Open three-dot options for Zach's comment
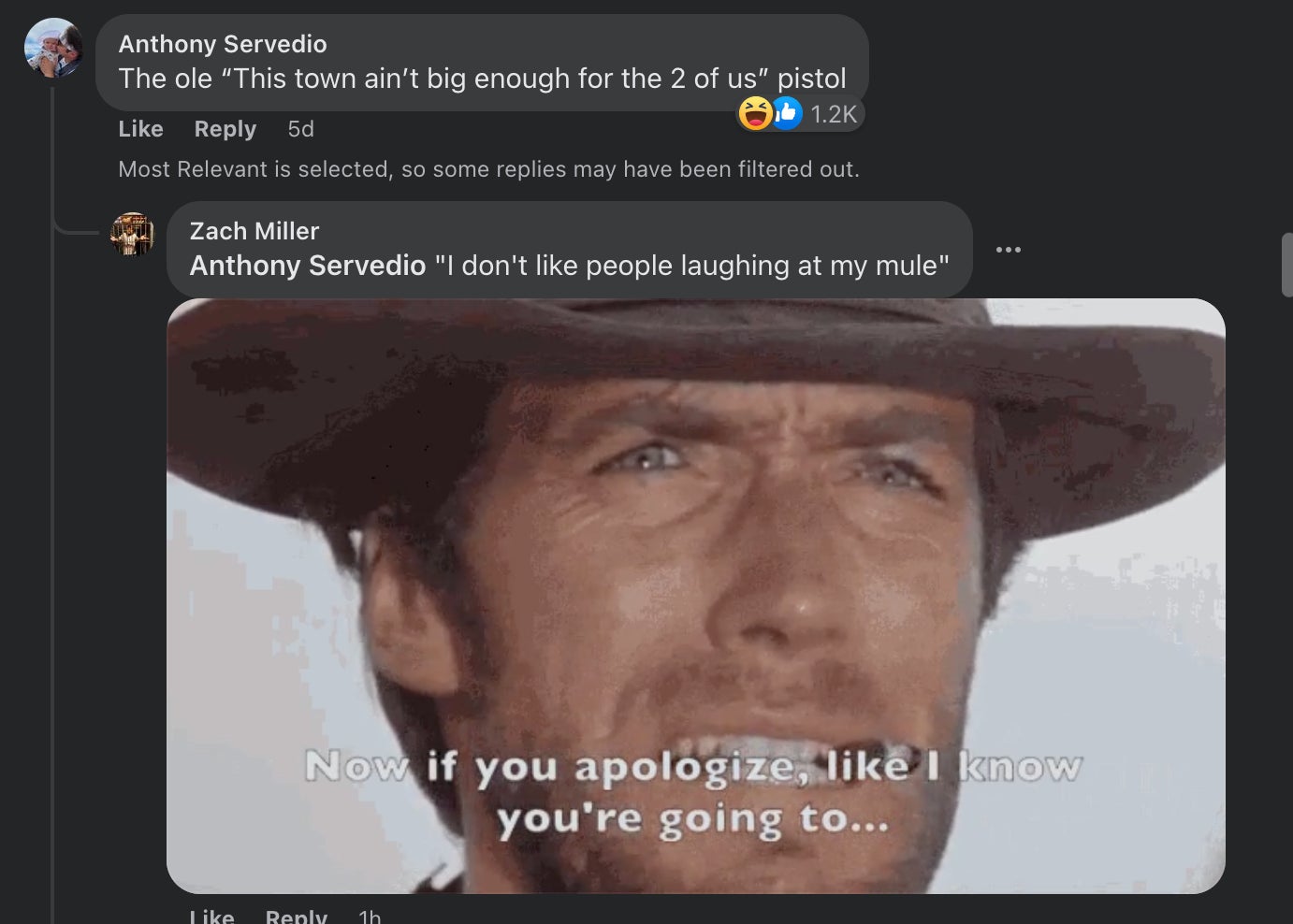Viewport: 1293px width, 924px height. [x=1009, y=250]
